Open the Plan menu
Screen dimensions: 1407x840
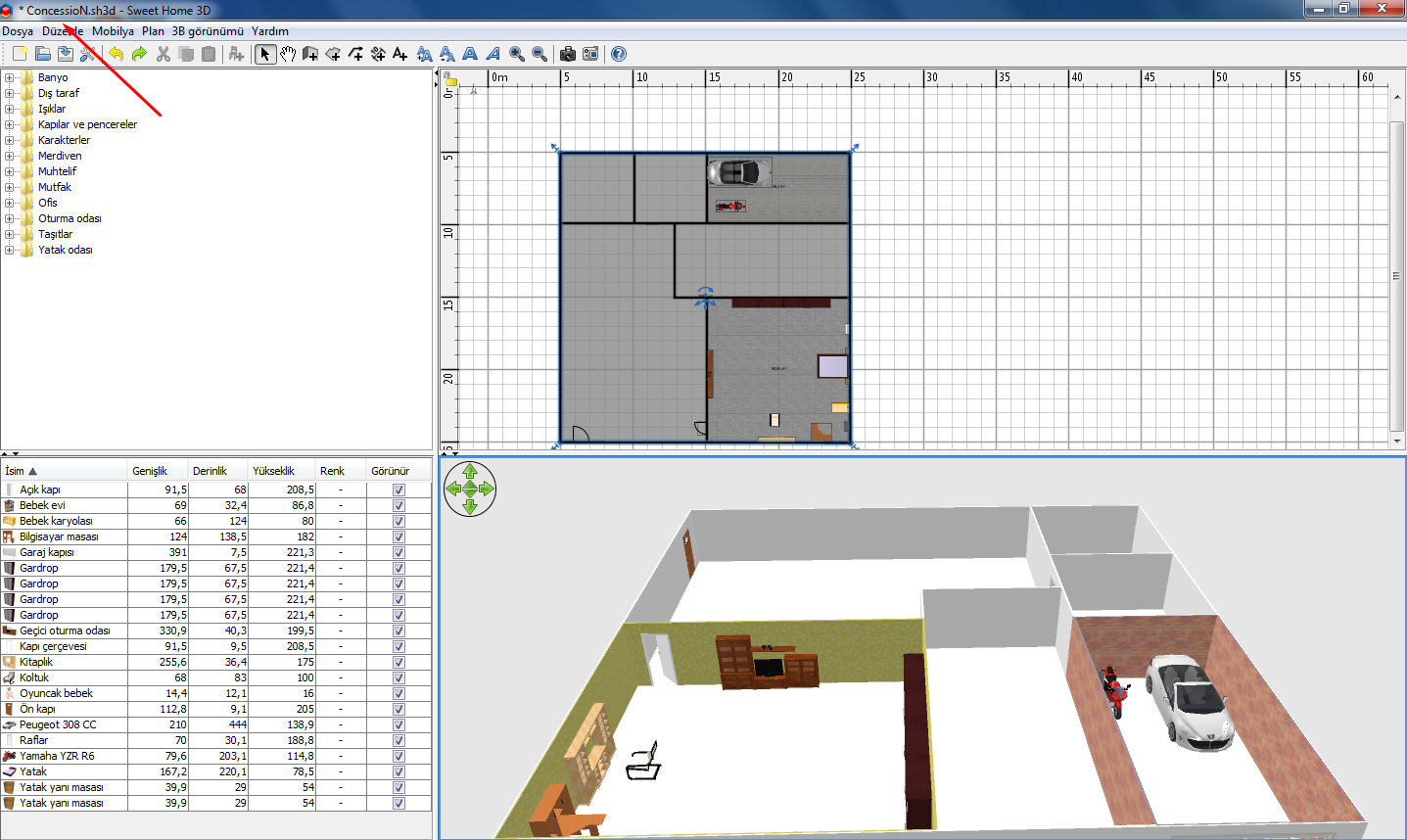click(x=153, y=31)
